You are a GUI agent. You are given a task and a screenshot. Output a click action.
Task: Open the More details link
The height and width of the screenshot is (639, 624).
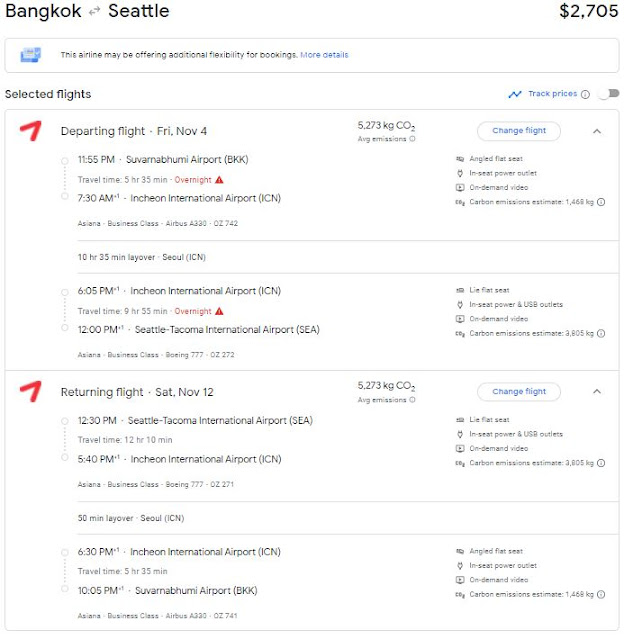pyautogui.click(x=324, y=55)
